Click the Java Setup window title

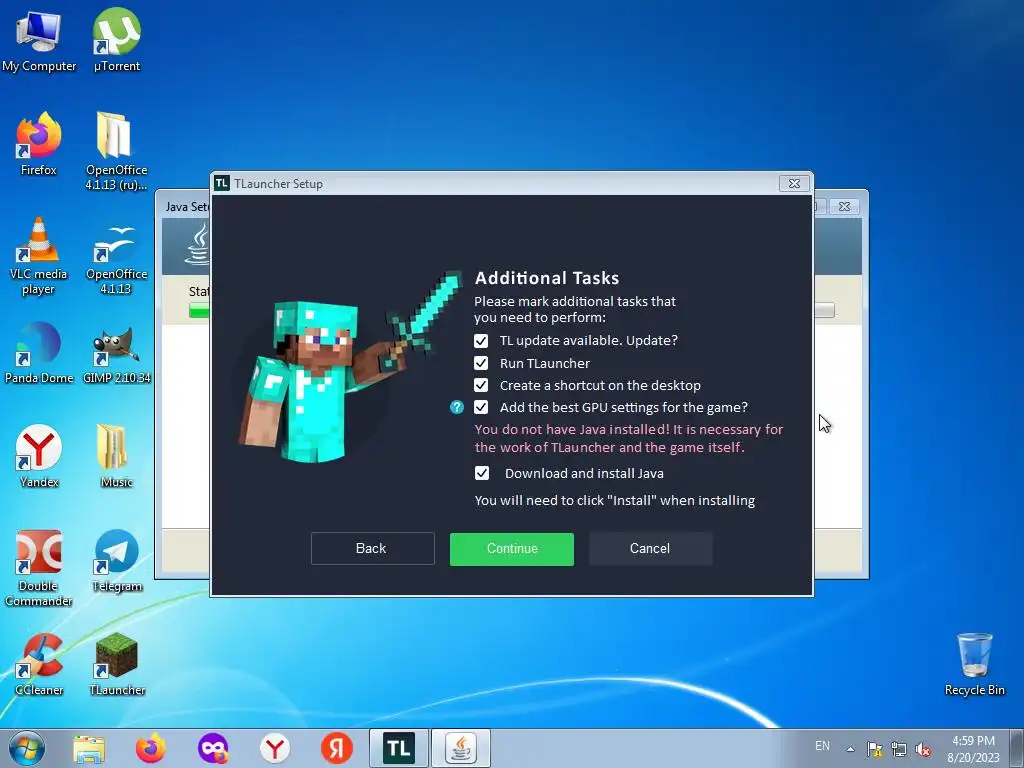(x=187, y=207)
